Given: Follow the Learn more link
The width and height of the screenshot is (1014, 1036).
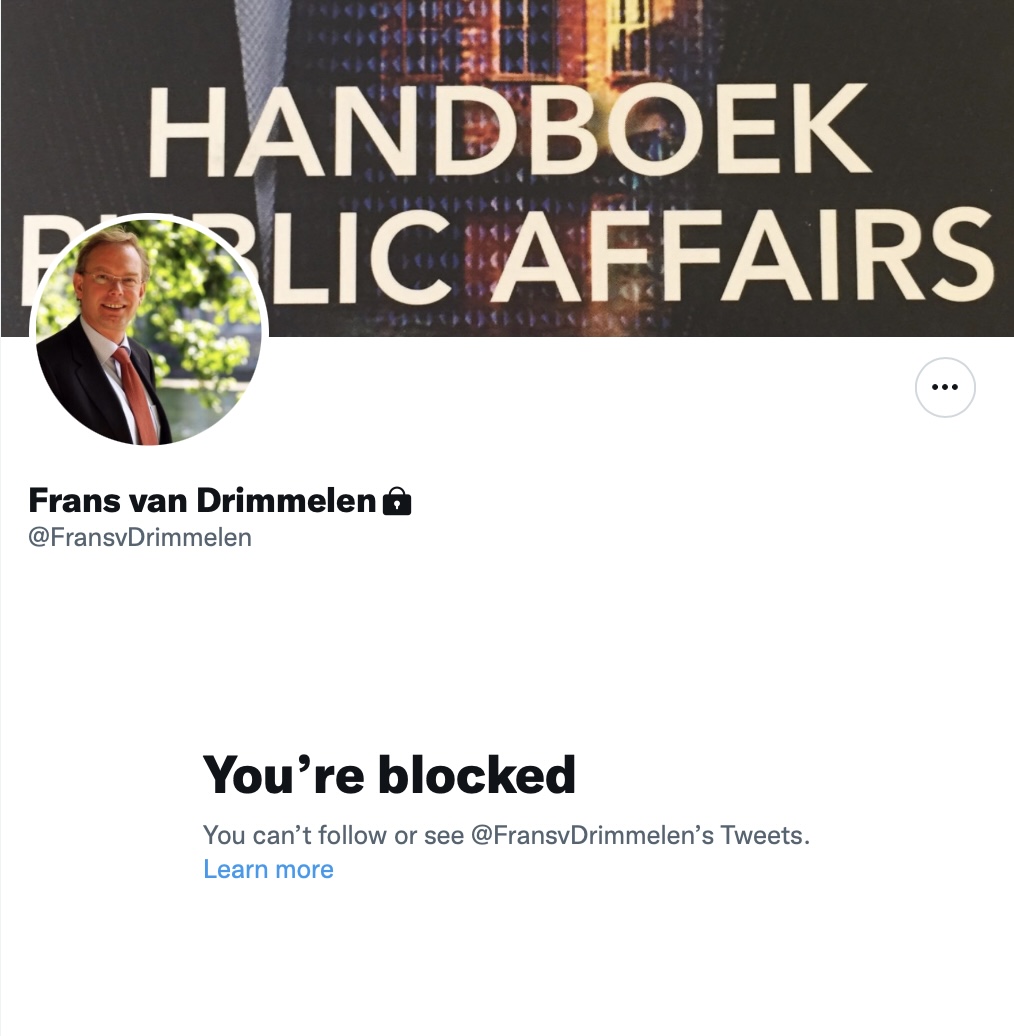Looking at the screenshot, I should click(x=268, y=870).
